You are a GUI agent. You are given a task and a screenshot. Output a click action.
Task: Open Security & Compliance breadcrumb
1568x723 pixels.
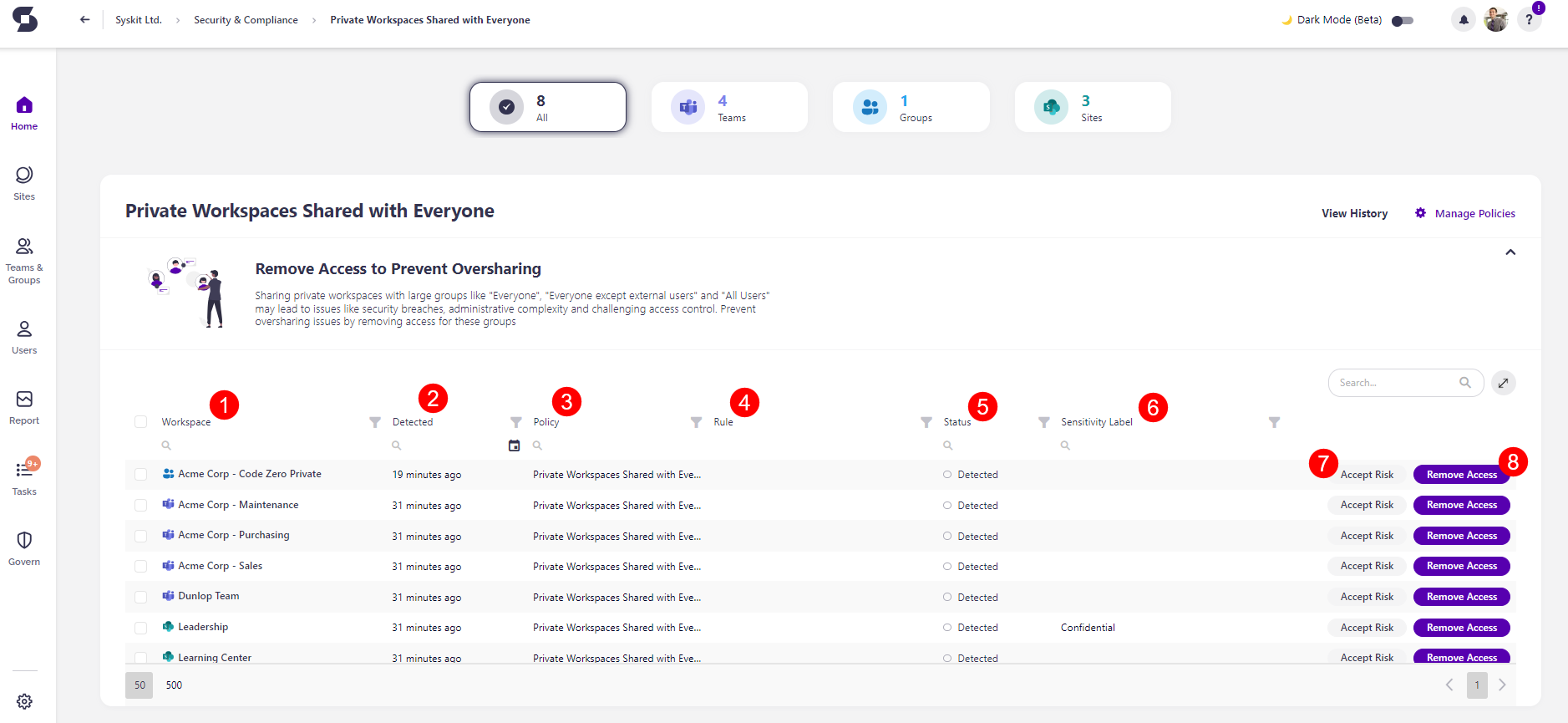[x=246, y=20]
